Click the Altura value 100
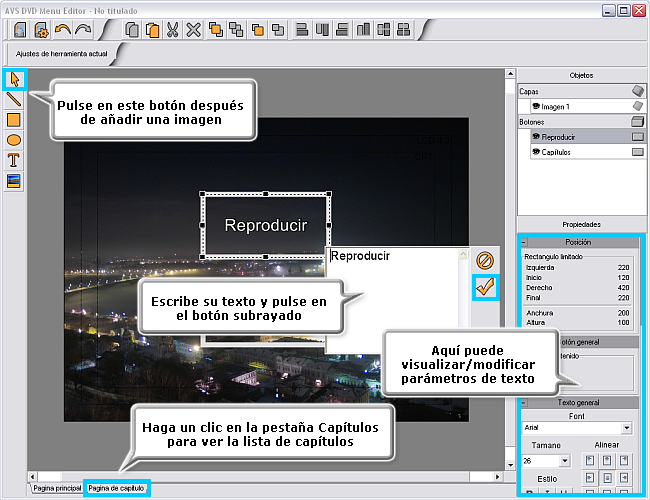650x500 pixels. coord(623,323)
